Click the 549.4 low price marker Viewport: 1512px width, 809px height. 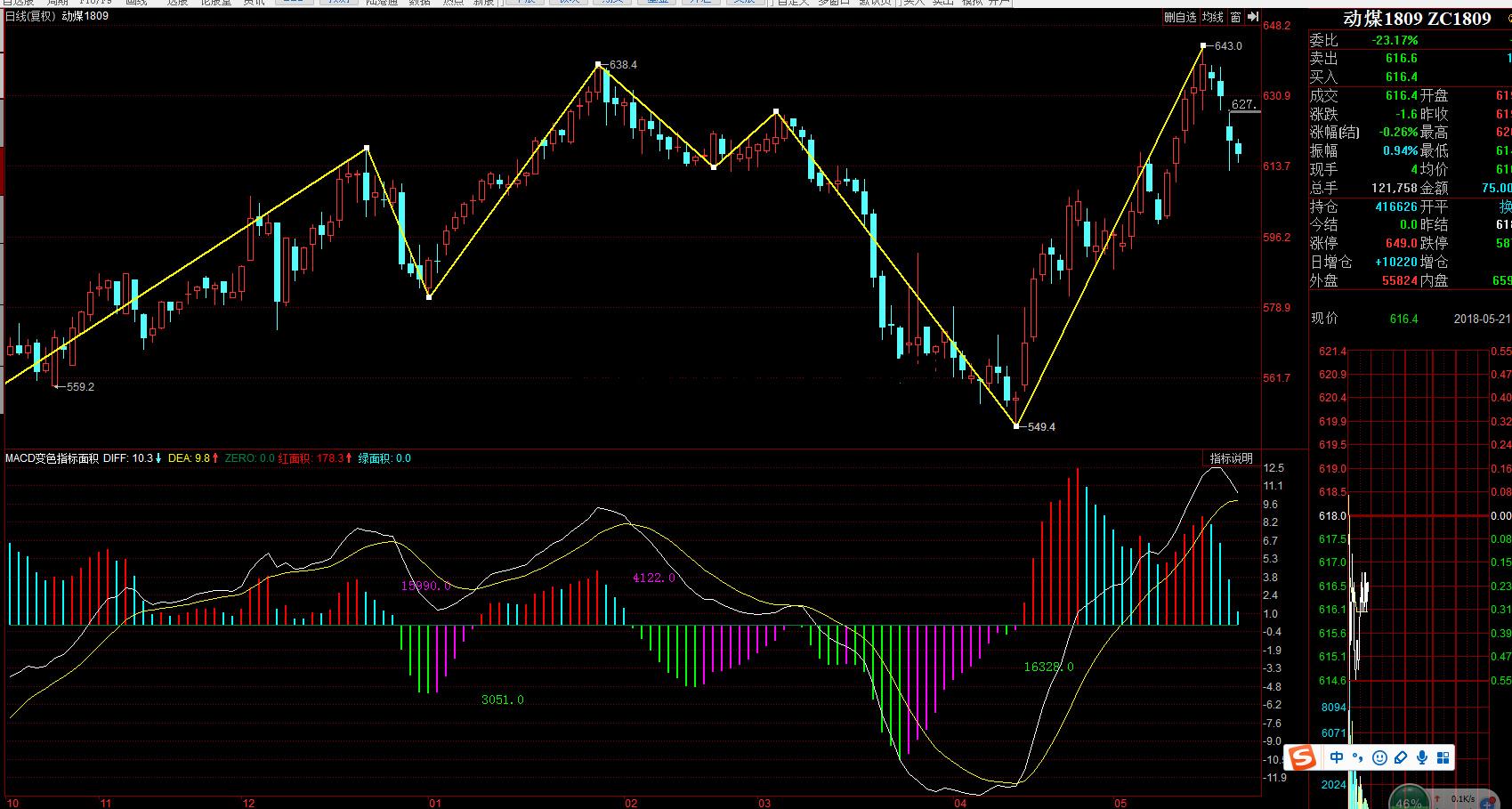click(1040, 427)
